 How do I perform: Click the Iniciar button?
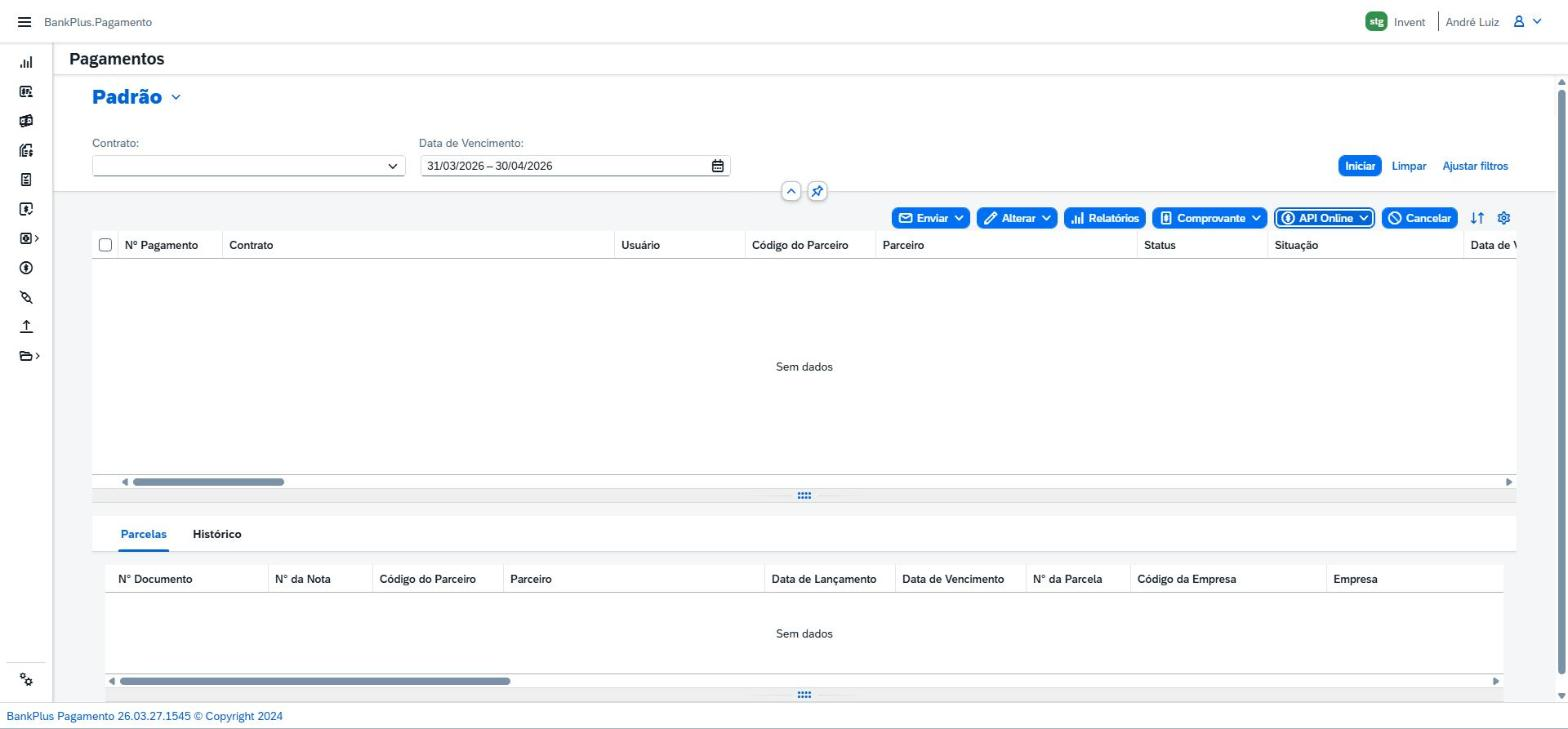pyautogui.click(x=1360, y=166)
